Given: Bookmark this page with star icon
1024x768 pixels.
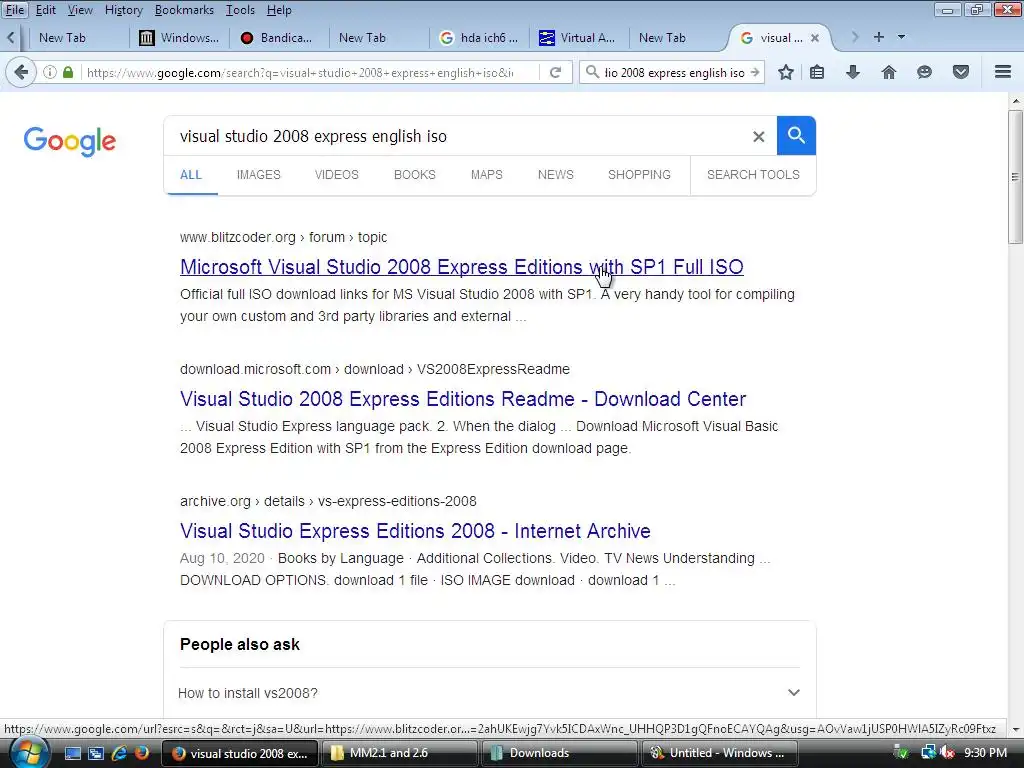Looking at the screenshot, I should tap(786, 72).
